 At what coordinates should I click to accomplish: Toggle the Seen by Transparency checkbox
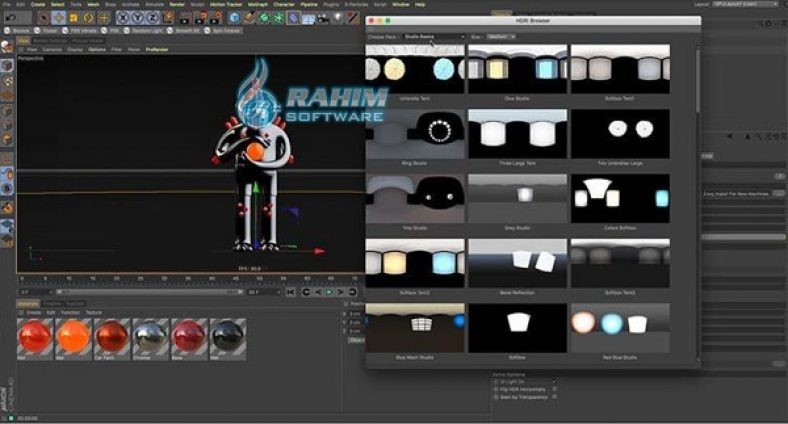(x=555, y=397)
